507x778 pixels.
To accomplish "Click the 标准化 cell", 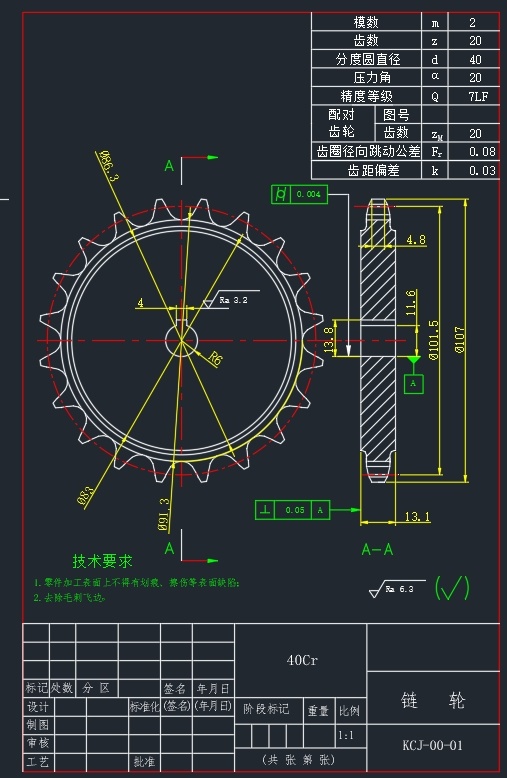I will (144, 707).
